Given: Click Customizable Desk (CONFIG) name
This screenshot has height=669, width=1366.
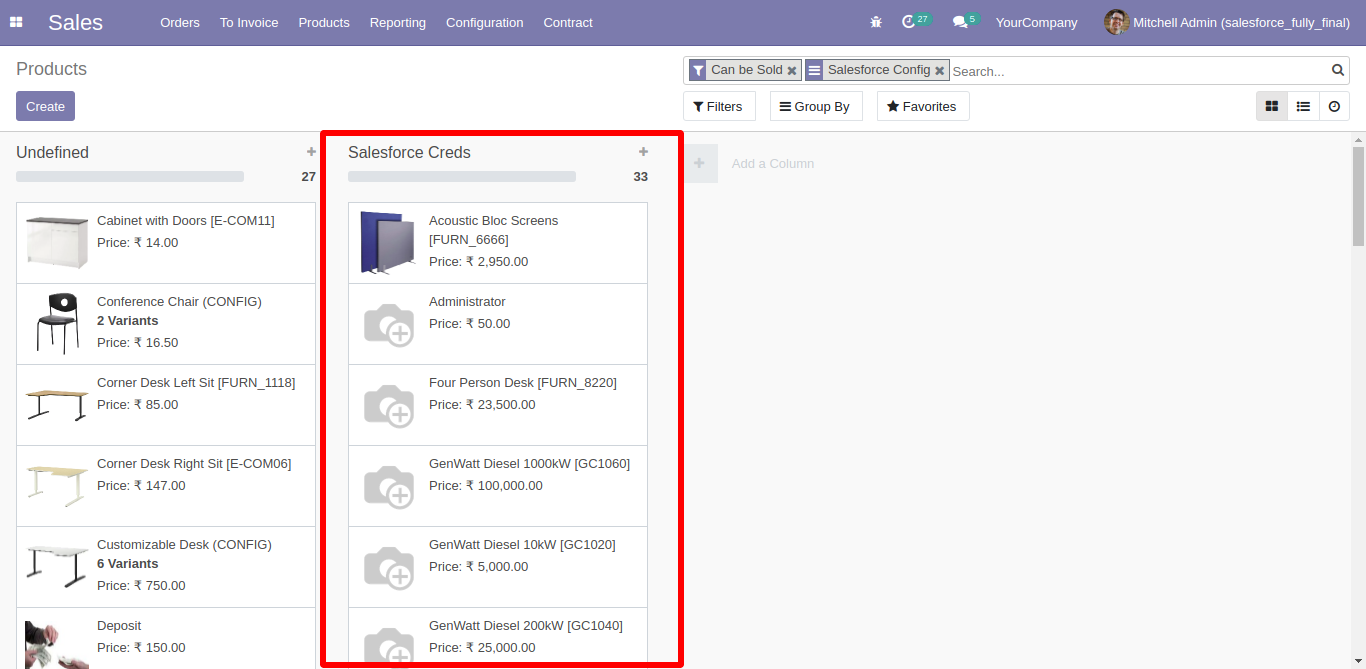Looking at the screenshot, I should click(184, 545).
